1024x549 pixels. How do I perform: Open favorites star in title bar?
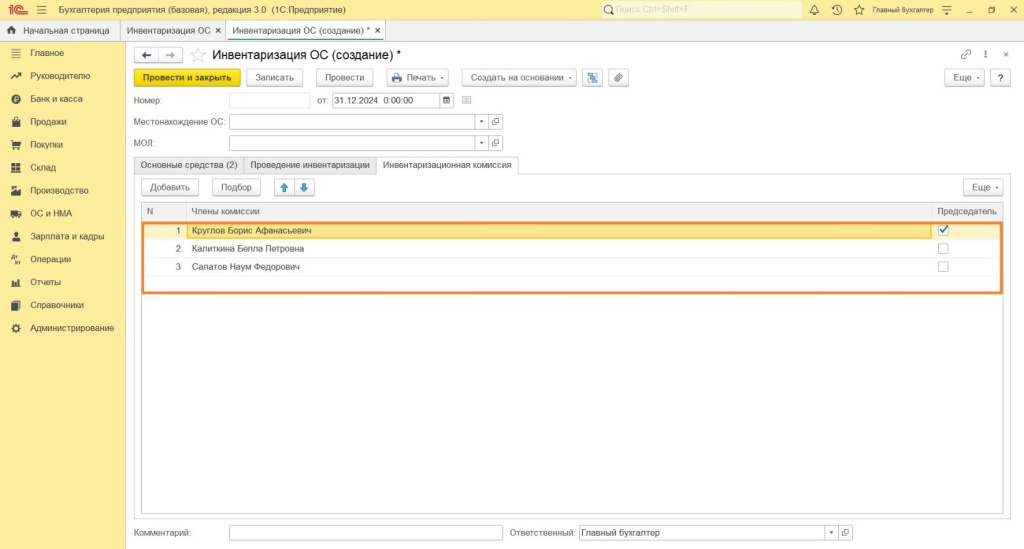coord(859,10)
